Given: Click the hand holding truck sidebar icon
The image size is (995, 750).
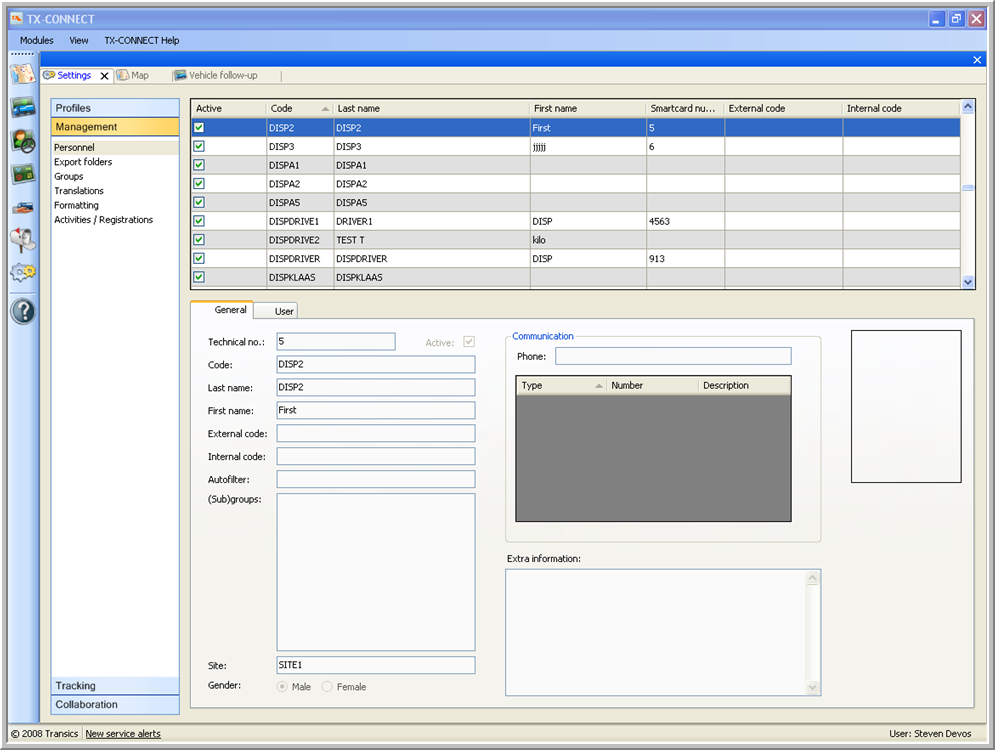Looking at the screenshot, I should pyautogui.click(x=22, y=207).
